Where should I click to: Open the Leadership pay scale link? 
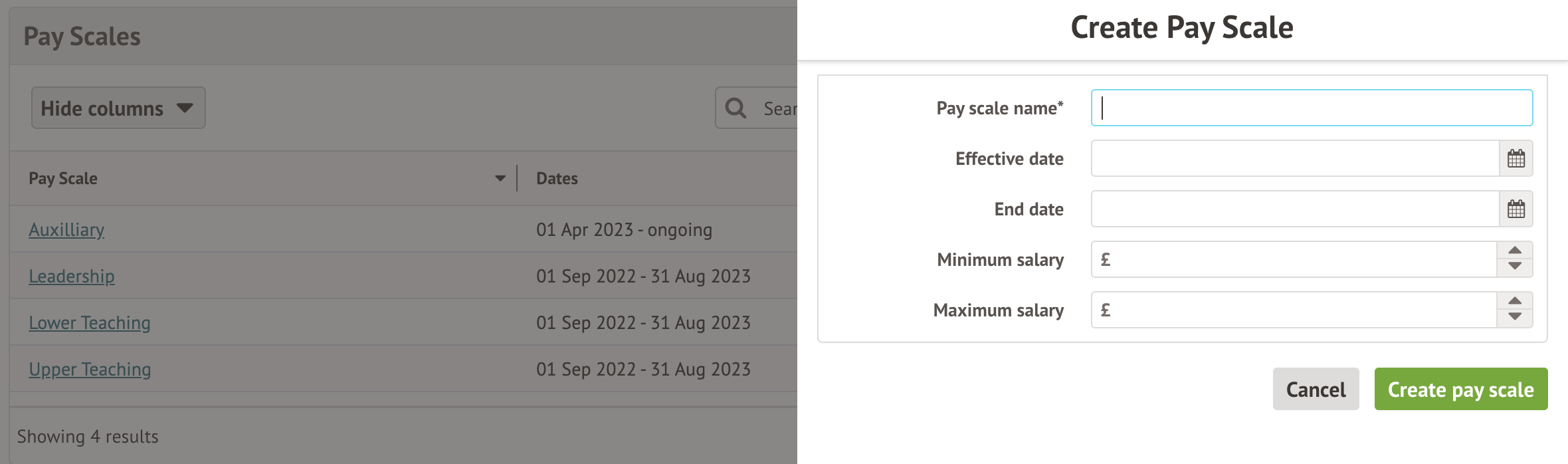[x=72, y=276]
